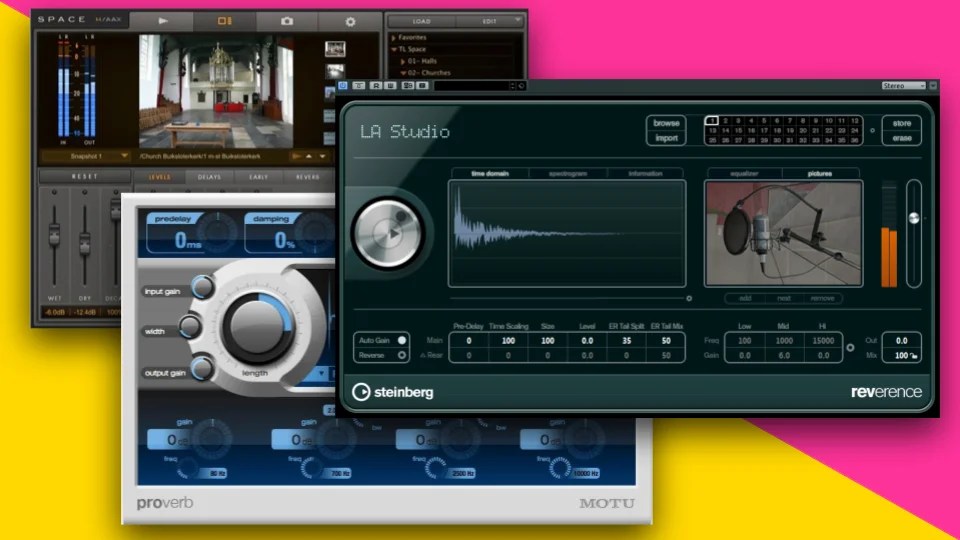Viewport: 960px width, 540px height.
Task: Click the Pre-Delay Main value field
Action: click(x=469, y=341)
